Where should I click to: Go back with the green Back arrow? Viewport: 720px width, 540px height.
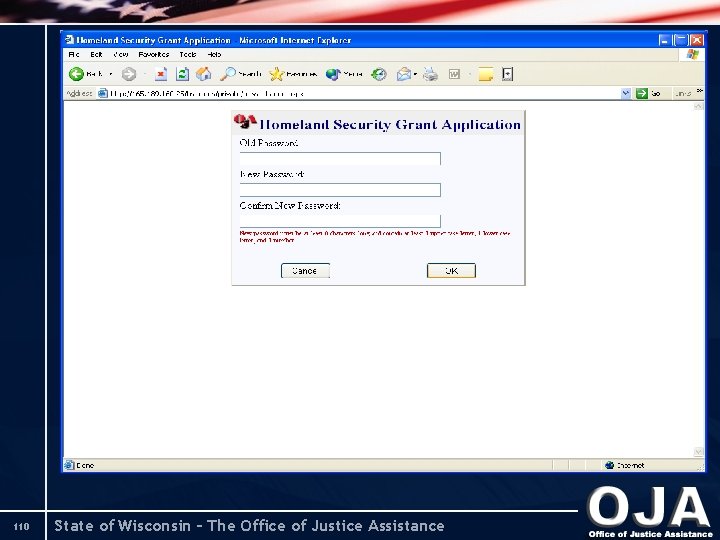77,74
